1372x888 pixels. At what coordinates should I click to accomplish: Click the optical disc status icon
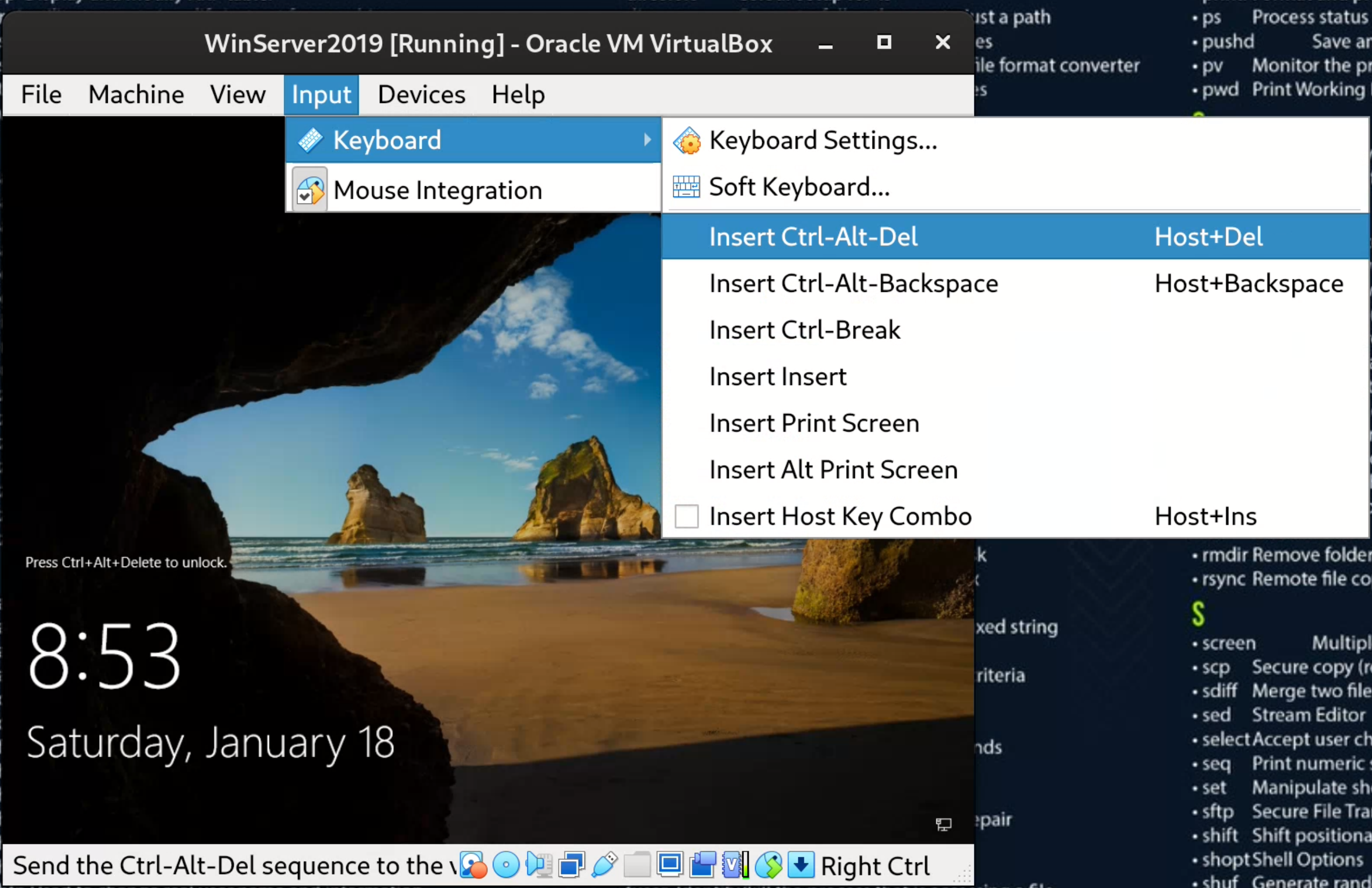(x=506, y=865)
